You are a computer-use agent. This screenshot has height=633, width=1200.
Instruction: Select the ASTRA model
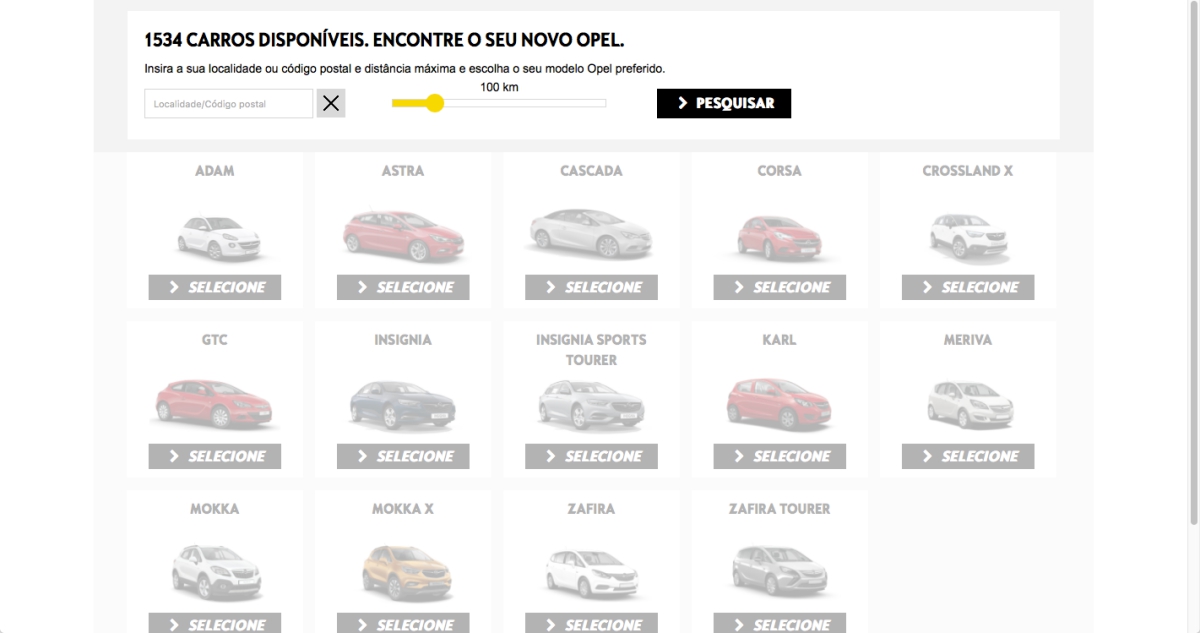403,287
